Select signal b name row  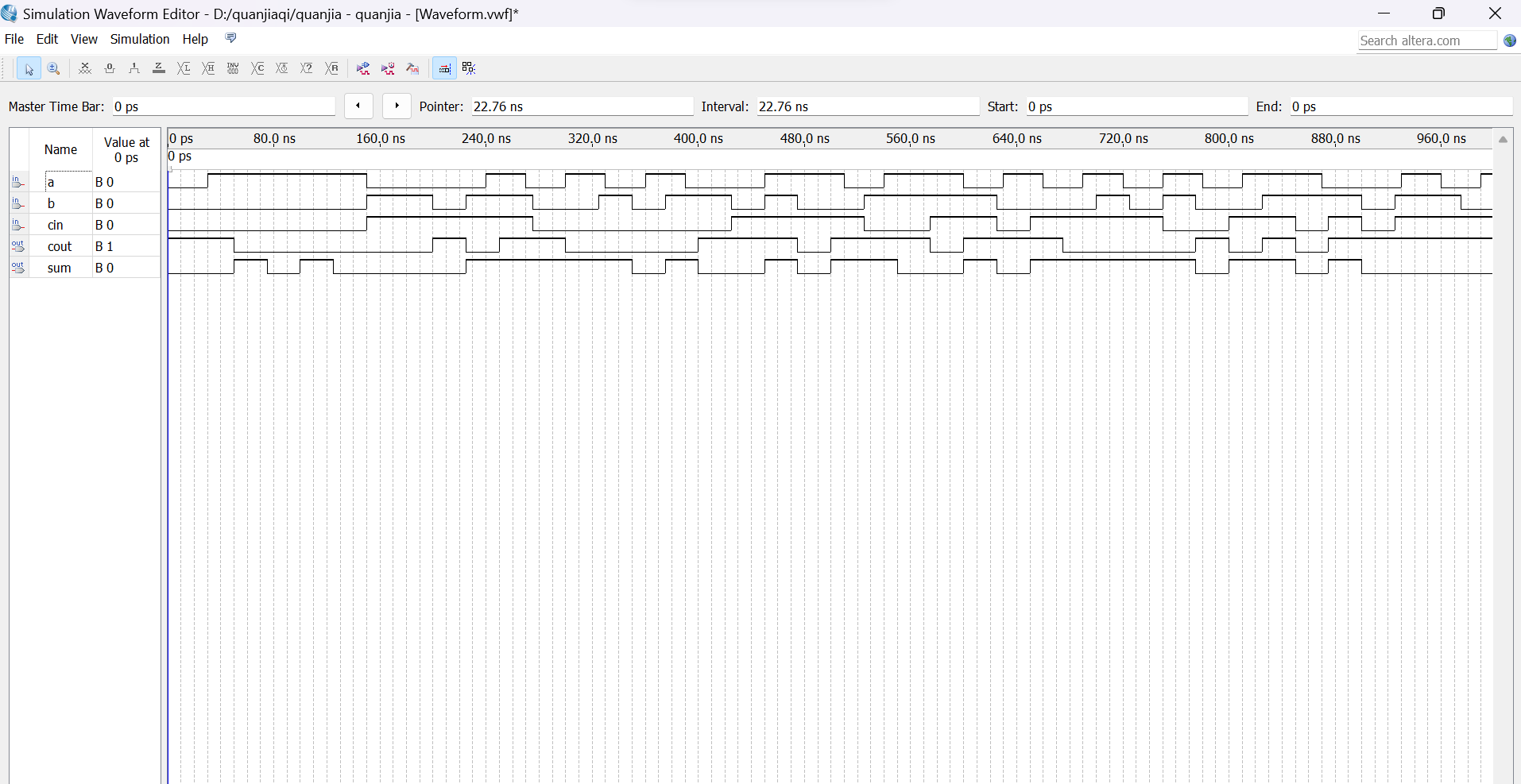coord(85,203)
